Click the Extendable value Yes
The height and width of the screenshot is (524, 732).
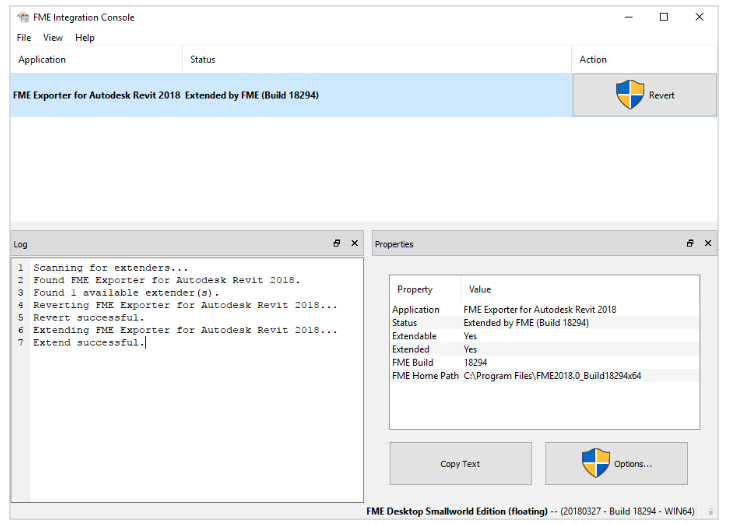tap(470, 336)
